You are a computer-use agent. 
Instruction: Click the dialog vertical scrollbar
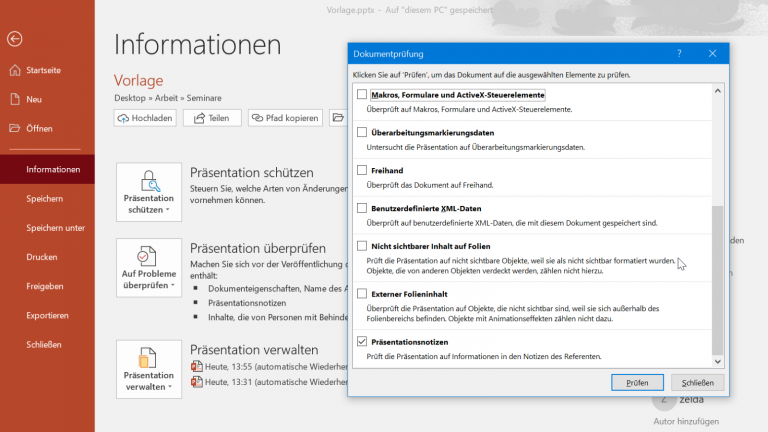coord(716,280)
